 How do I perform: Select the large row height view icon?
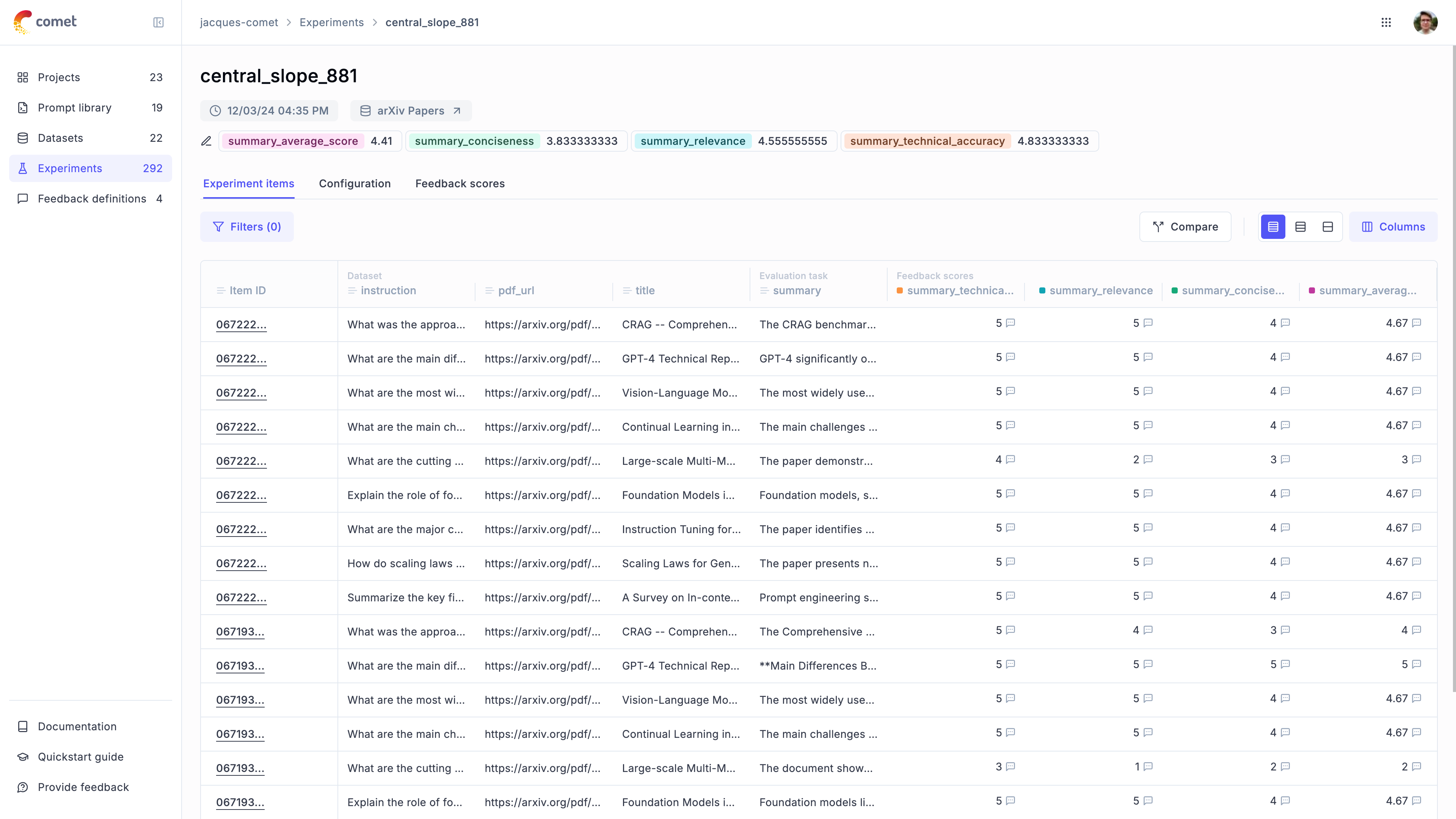[x=1328, y=227]
